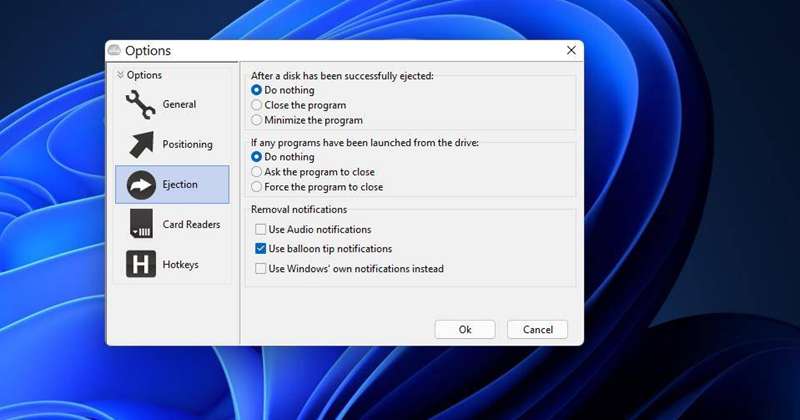Open the Card Readers settings page
This screenshot has height=420, width=800.
coord(191,225)
